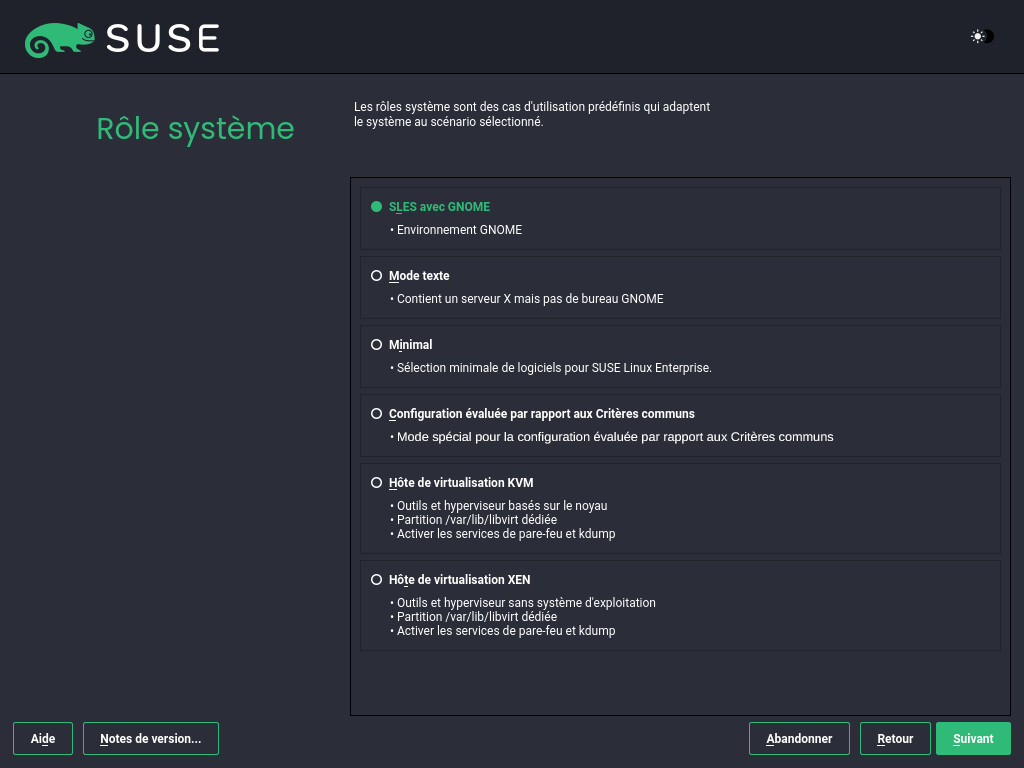Pick the Hôte de virtualisation XEN role
Image resolution: width=1024 pixels, height=768 pixels.
(x=376, y=579)
